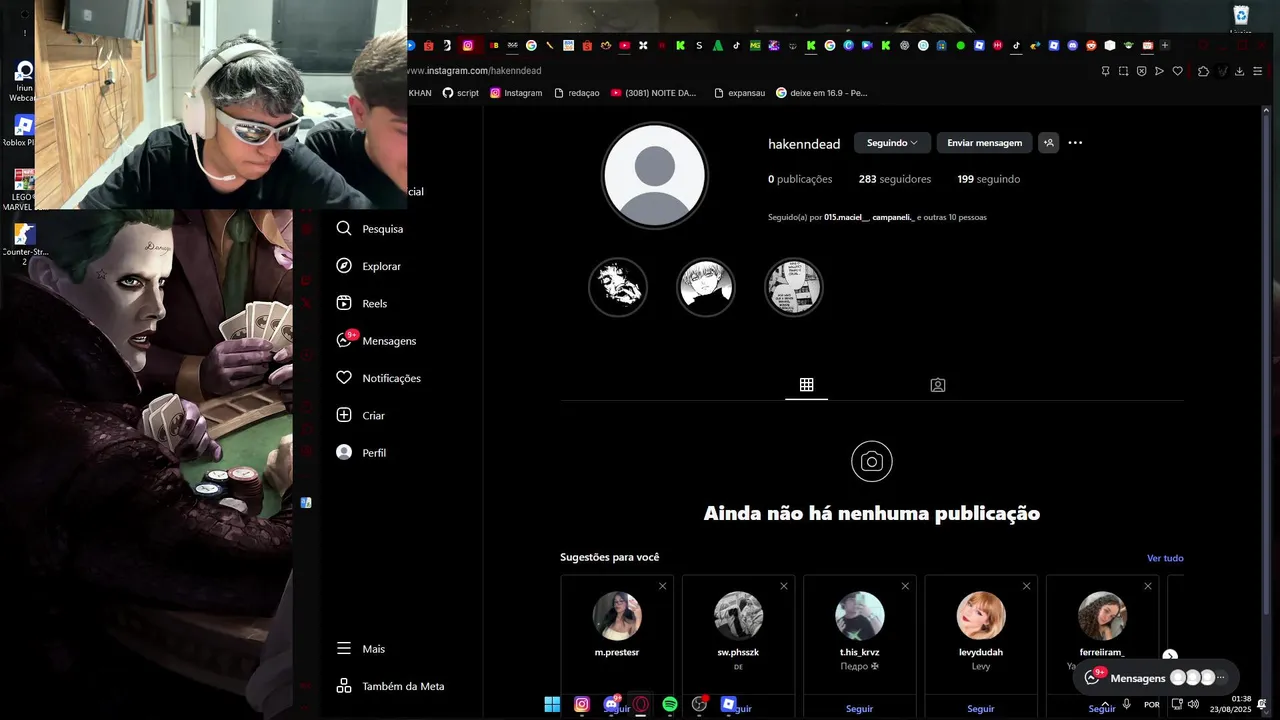Open a new browser tab

pyautogui.click(x=1165, y=45)
